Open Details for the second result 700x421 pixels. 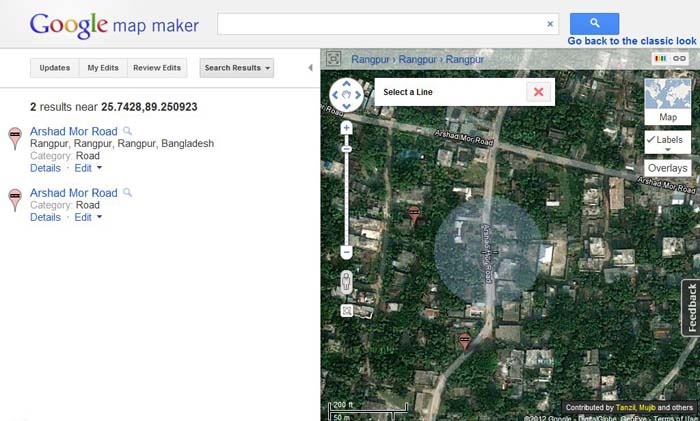(45, 217)
